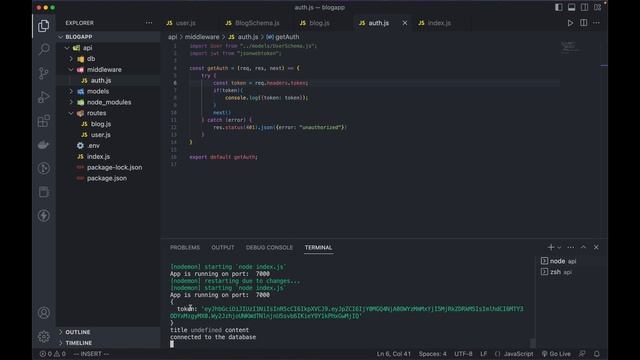Open the Accounts icon
This screenshot has height=360, width=640.
(44, 313)
